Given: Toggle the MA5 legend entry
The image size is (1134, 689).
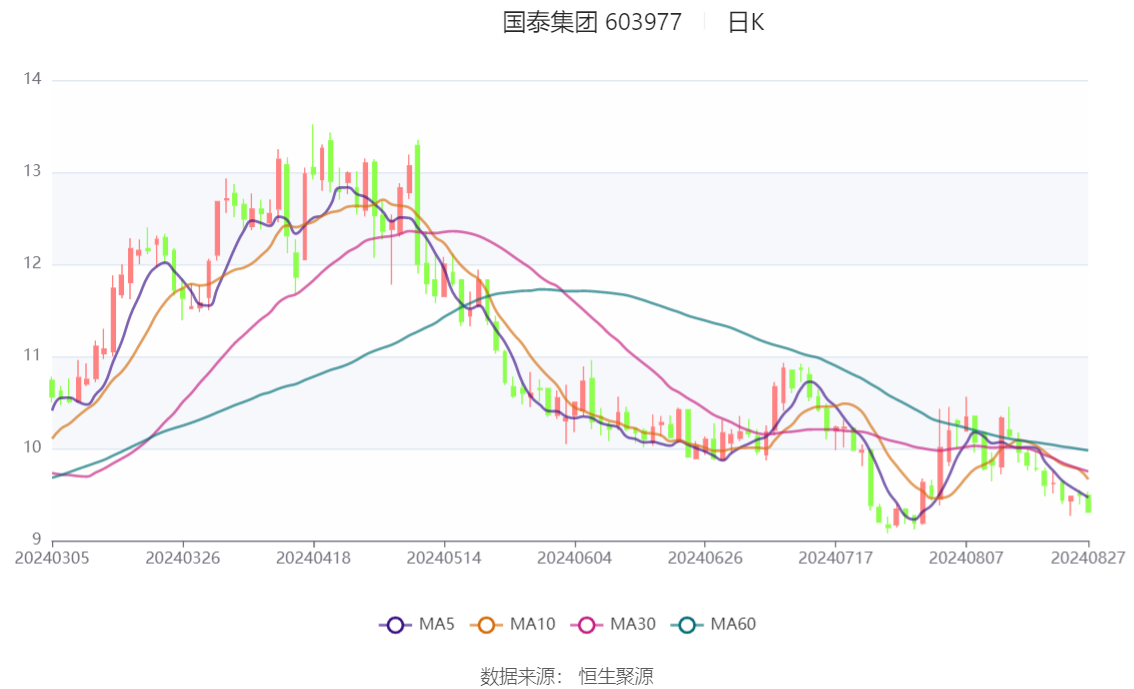Looking at the screenshot, I should [x=417, y=624].
